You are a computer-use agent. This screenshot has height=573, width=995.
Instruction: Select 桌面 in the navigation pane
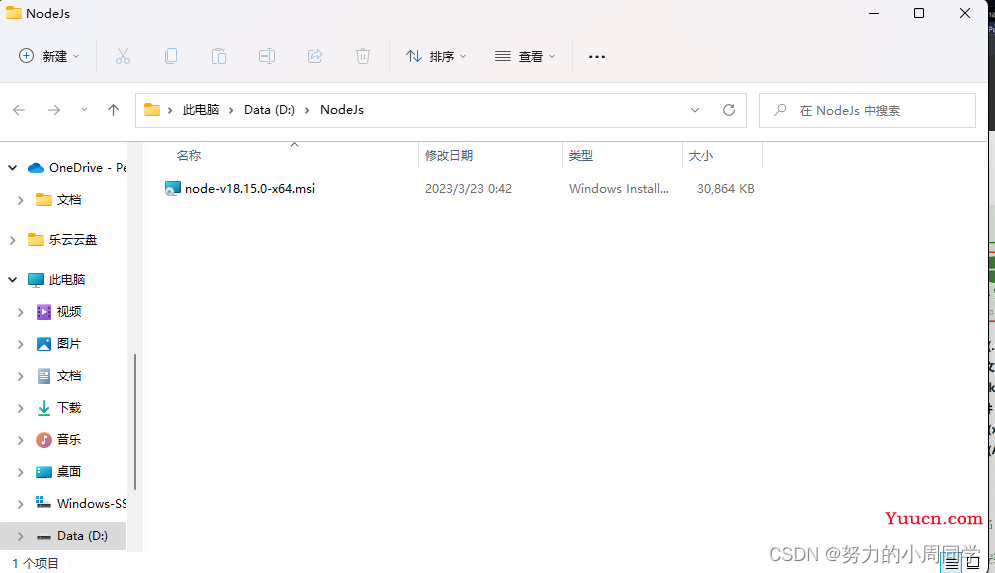click(x=69, y=471)
